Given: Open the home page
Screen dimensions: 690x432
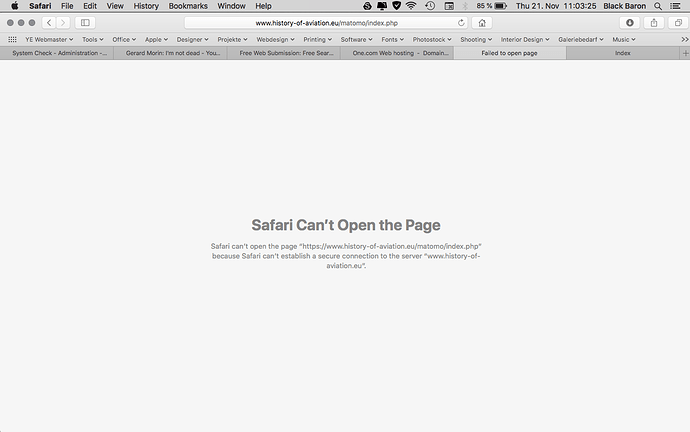Looking at the screenshot, I should click(482, 23).
